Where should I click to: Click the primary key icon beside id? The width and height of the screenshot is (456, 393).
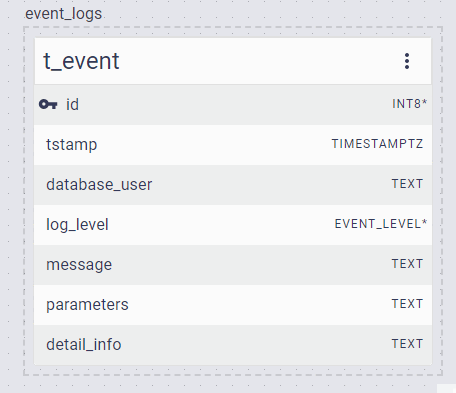coord(48,104)
